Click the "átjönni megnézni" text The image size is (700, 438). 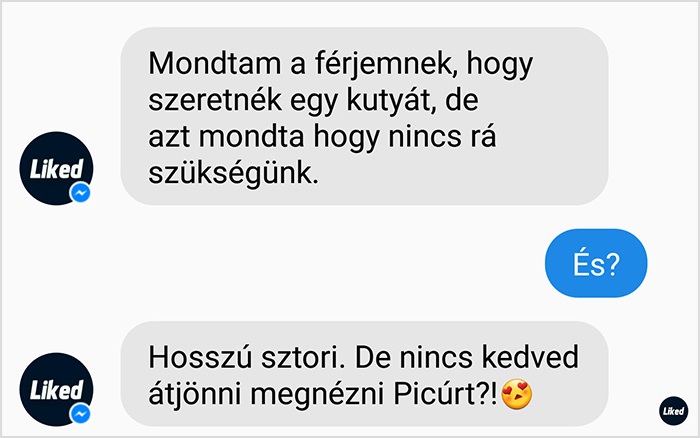(267, 395)
